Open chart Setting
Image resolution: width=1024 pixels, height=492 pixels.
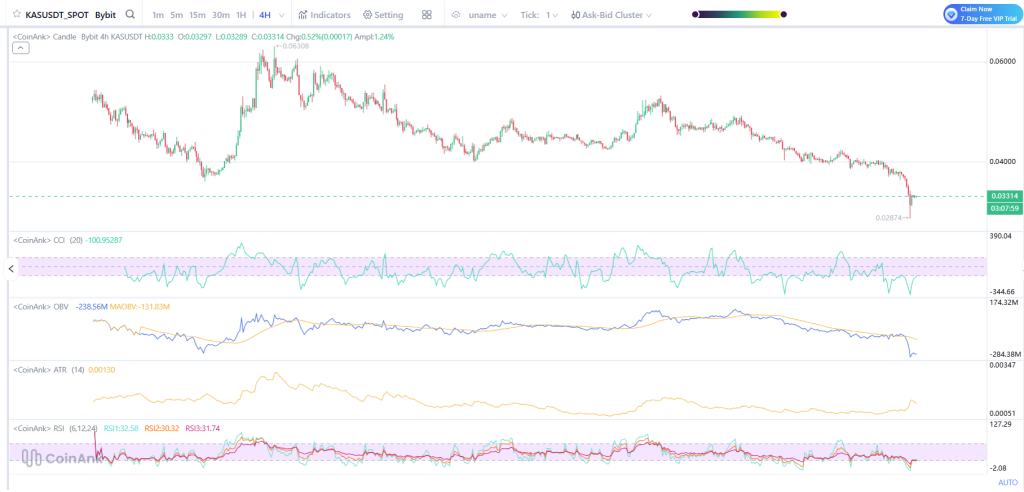click(383, 14)
